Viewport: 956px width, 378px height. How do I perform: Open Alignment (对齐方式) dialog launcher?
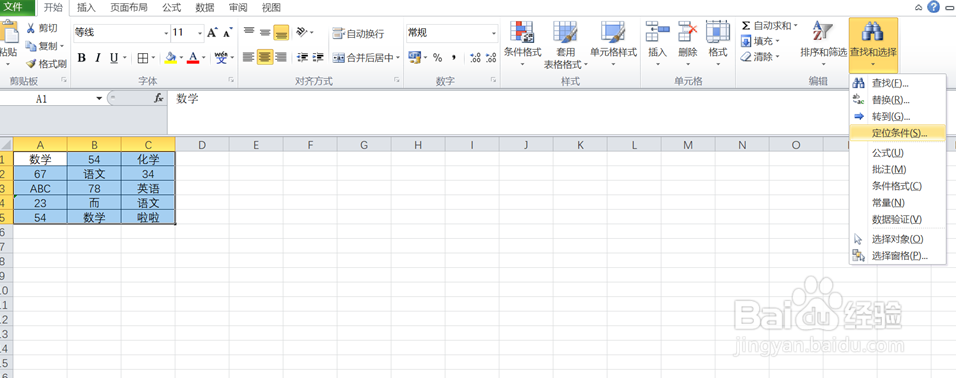point(397,80)
